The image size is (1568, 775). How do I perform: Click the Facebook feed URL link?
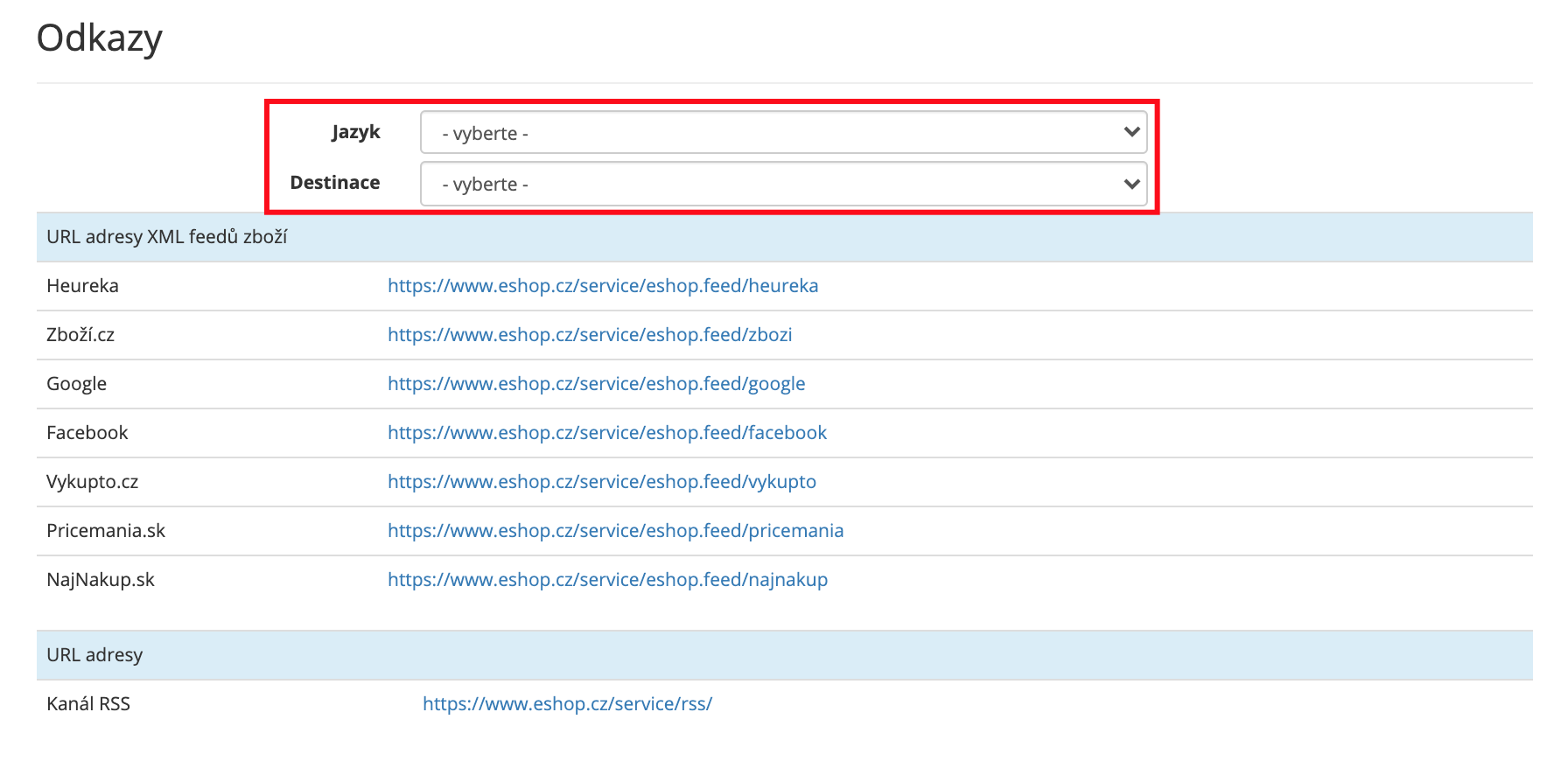point(606,433)
